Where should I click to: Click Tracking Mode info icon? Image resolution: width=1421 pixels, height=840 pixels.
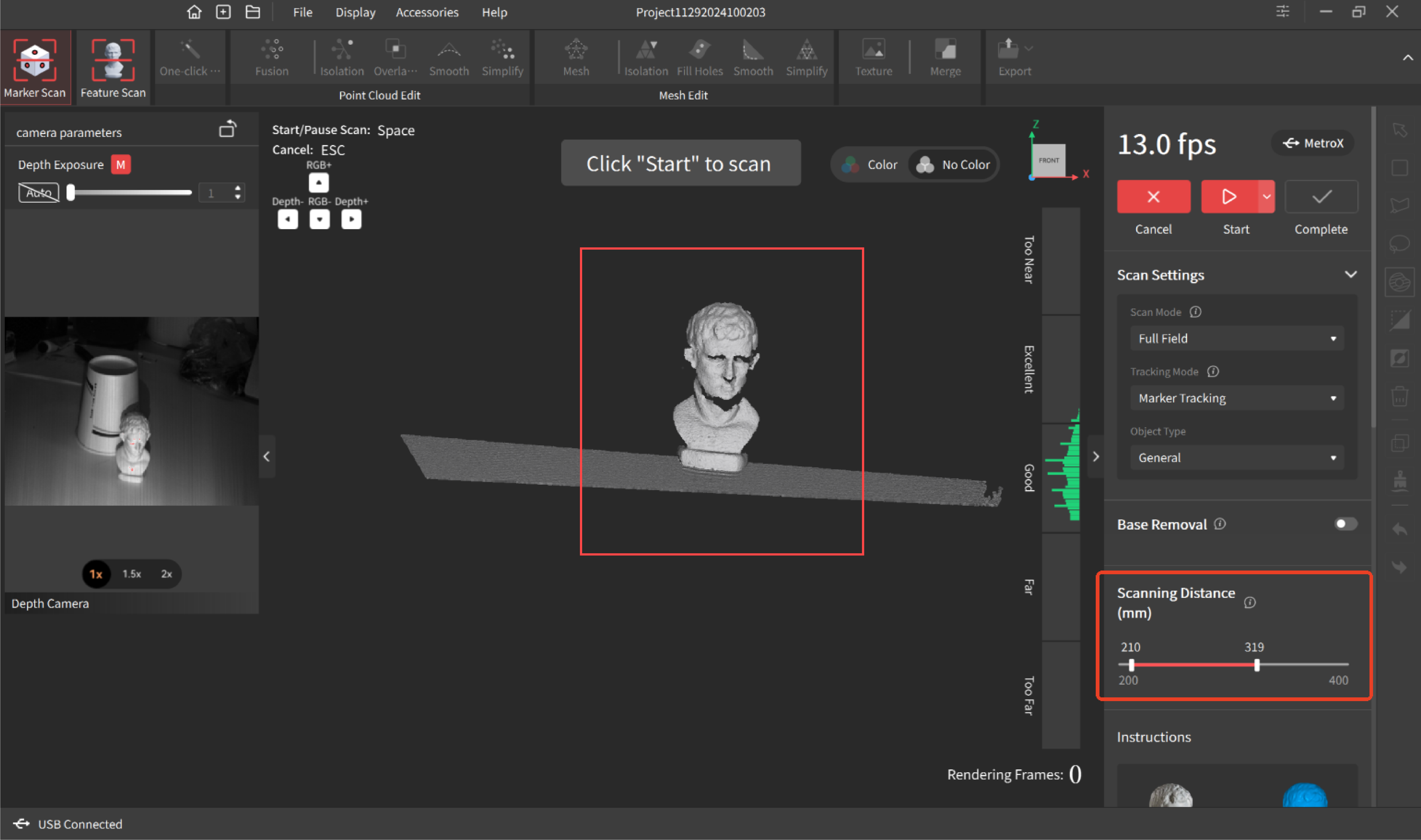pos(1213,371)
